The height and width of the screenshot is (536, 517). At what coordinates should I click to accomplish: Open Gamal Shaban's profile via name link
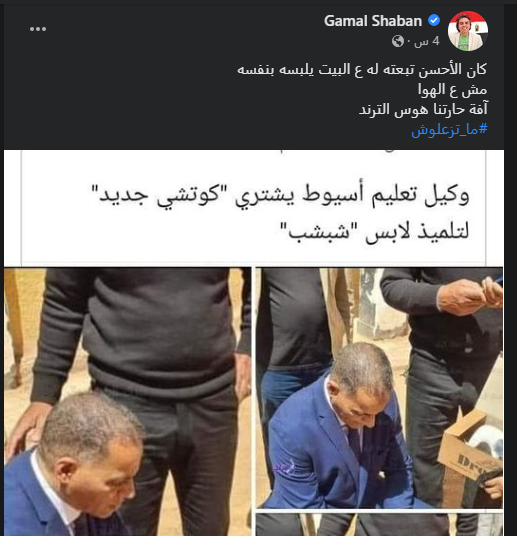tap(373, 21)
